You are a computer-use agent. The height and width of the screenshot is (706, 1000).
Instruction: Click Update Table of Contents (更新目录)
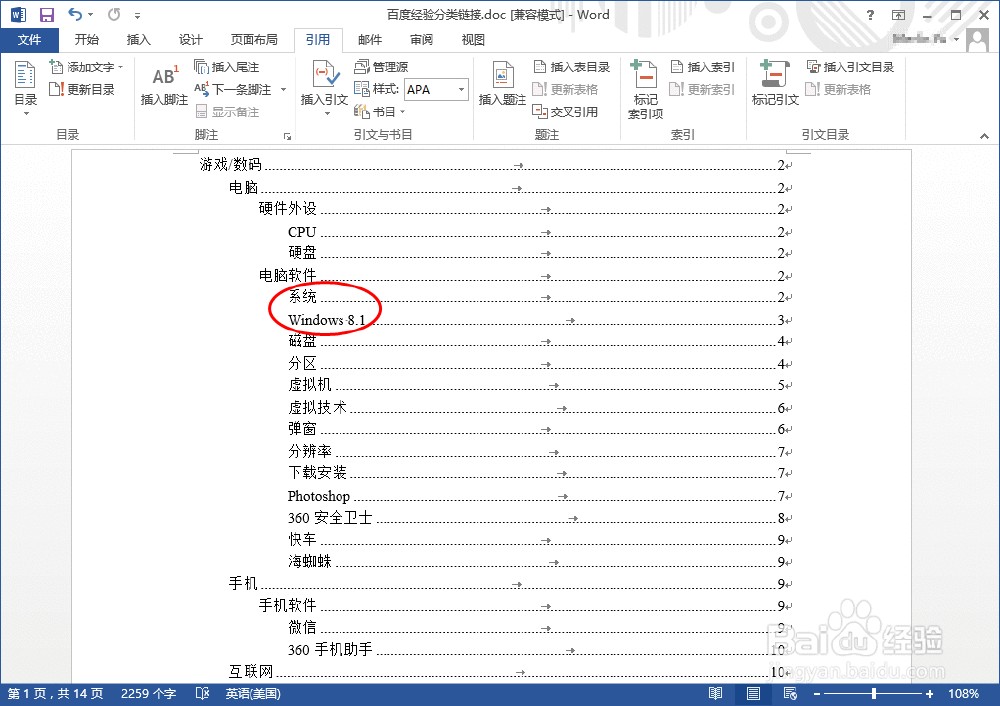point(82,89)
